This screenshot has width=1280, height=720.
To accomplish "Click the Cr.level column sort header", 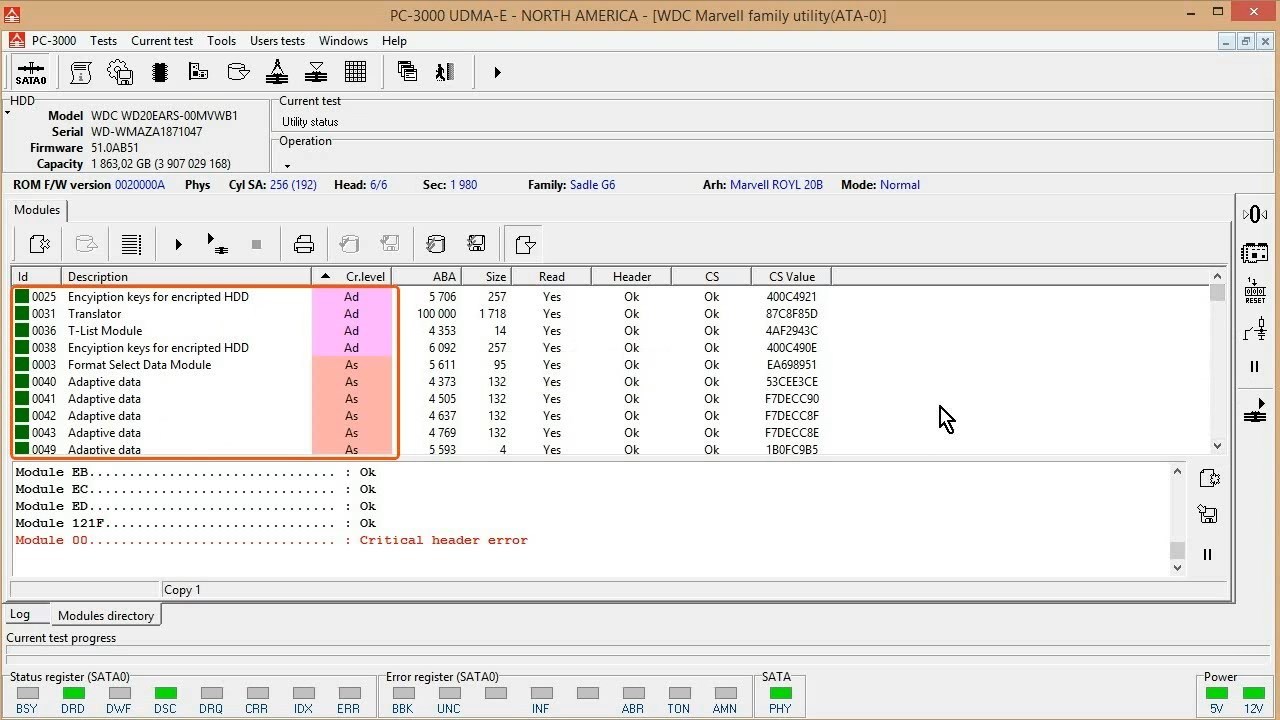I will 351,277.
